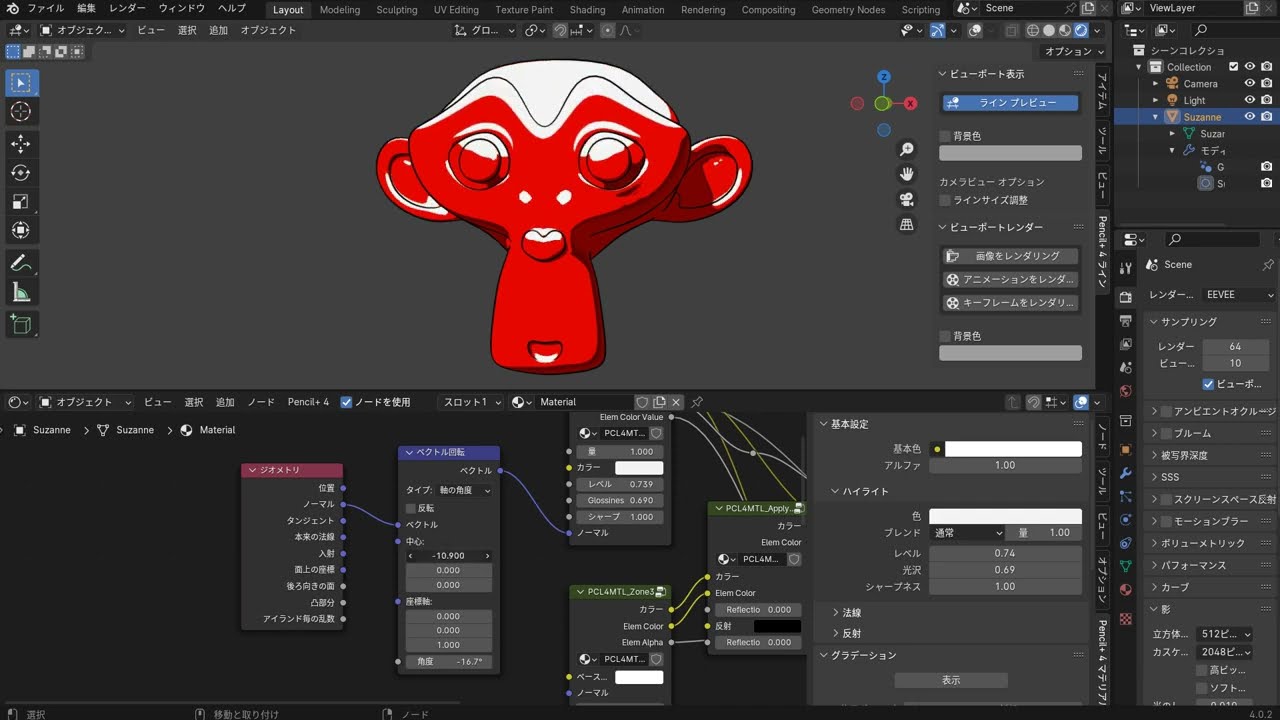Click the 表示 button under グラデーション
Viewport: 1280px width, 720px height.
(951, 680)
